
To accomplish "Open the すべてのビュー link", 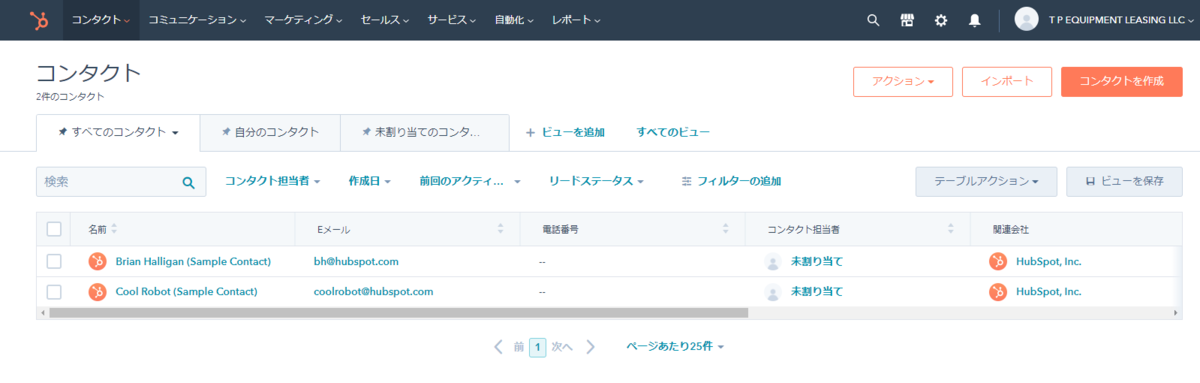I will [673, 132].
